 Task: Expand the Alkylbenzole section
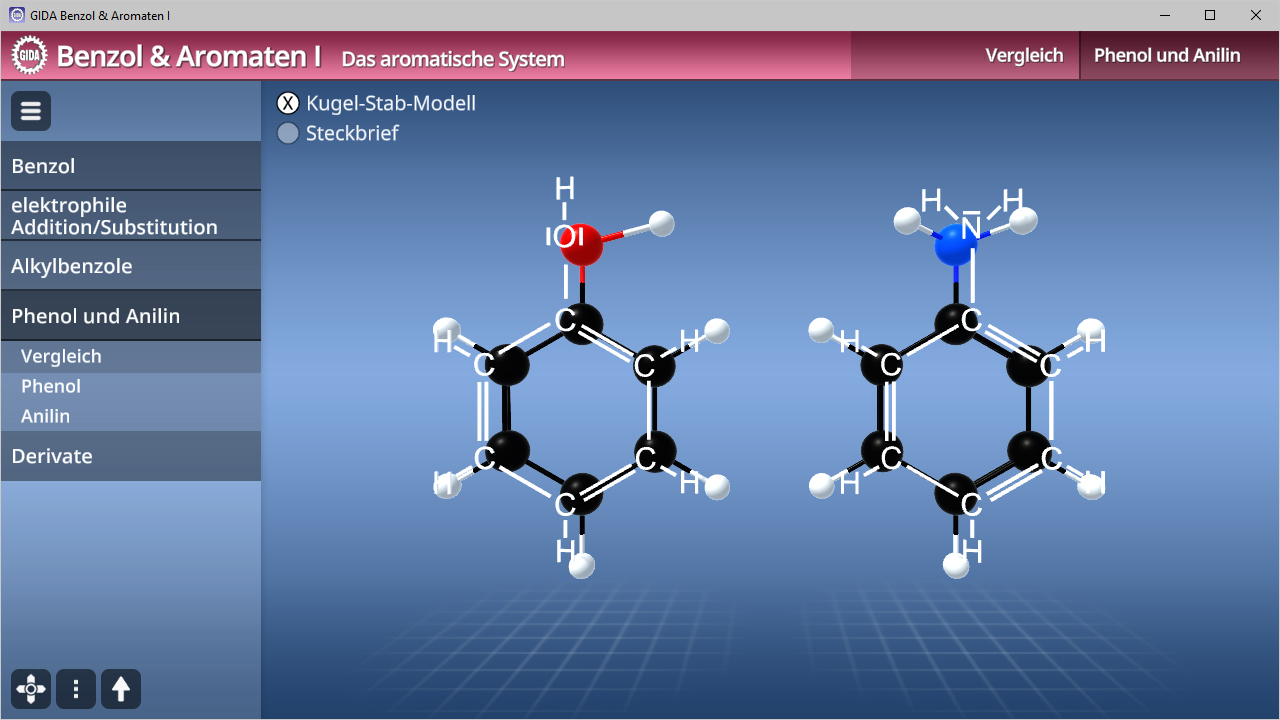pyautogui.click(x=130, y=266)
